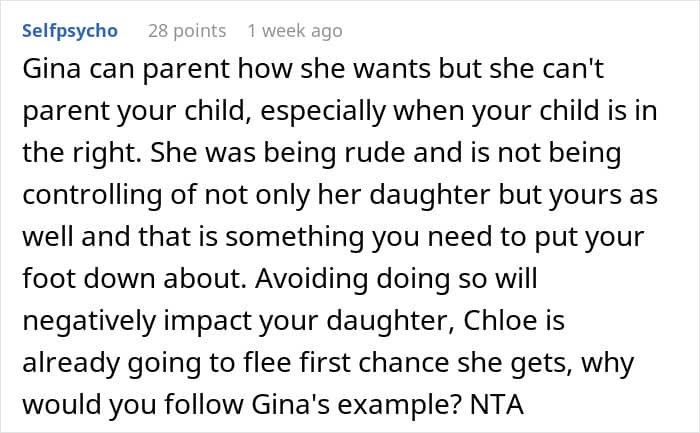Click the word 'controlling' in the comment
Screen dimensions: 700x433
point(92,195)
